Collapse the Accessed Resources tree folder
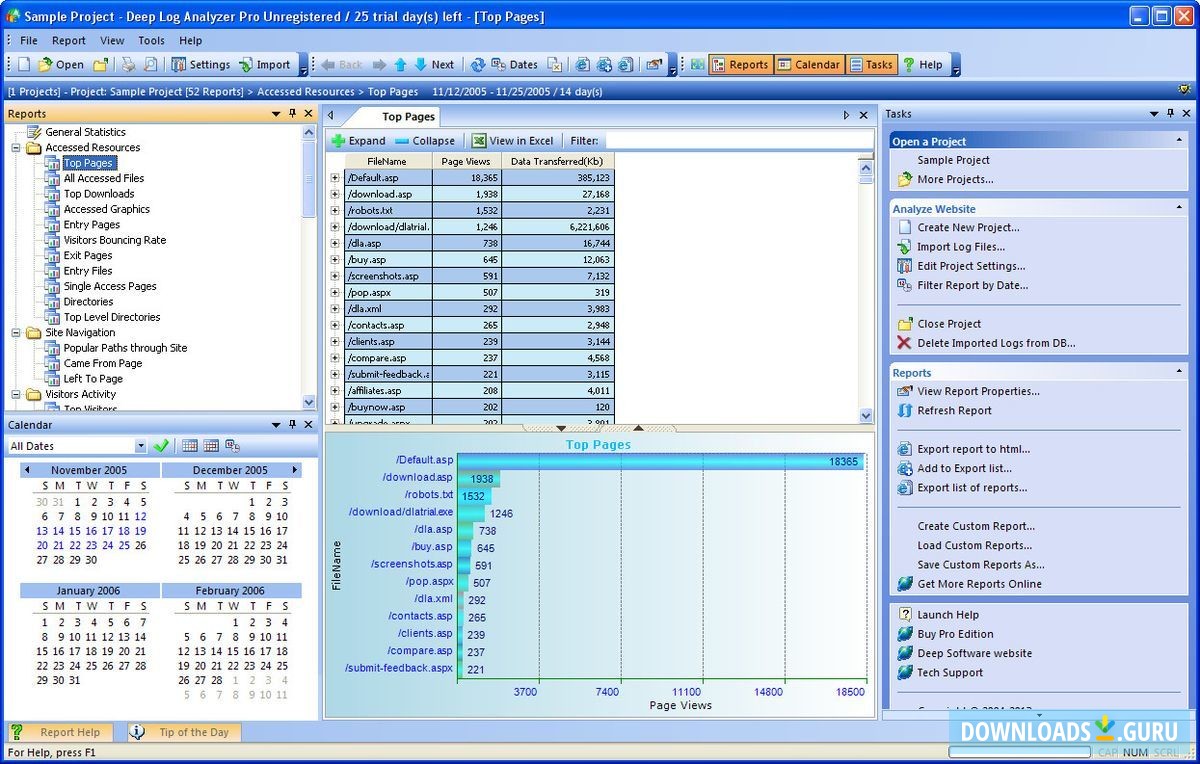The image size is (1200, 764). point(17,147)
